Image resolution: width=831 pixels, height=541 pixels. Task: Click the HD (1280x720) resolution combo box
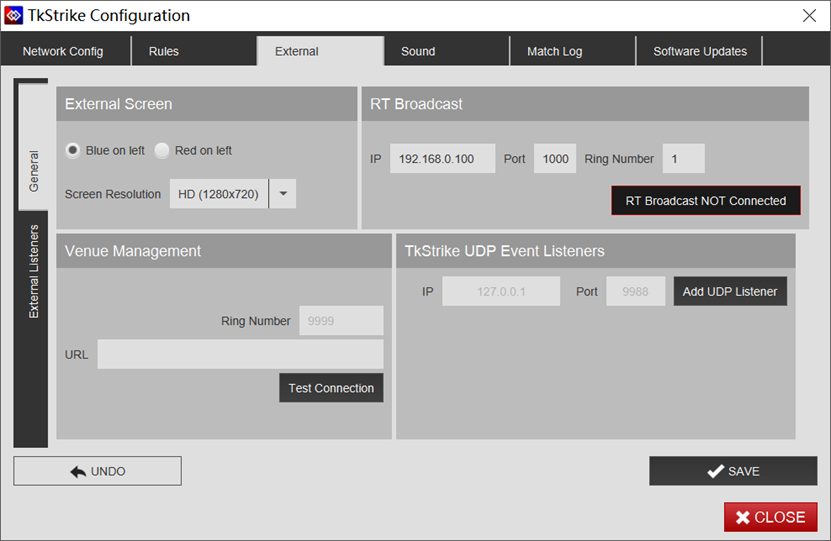coord(218,194)
